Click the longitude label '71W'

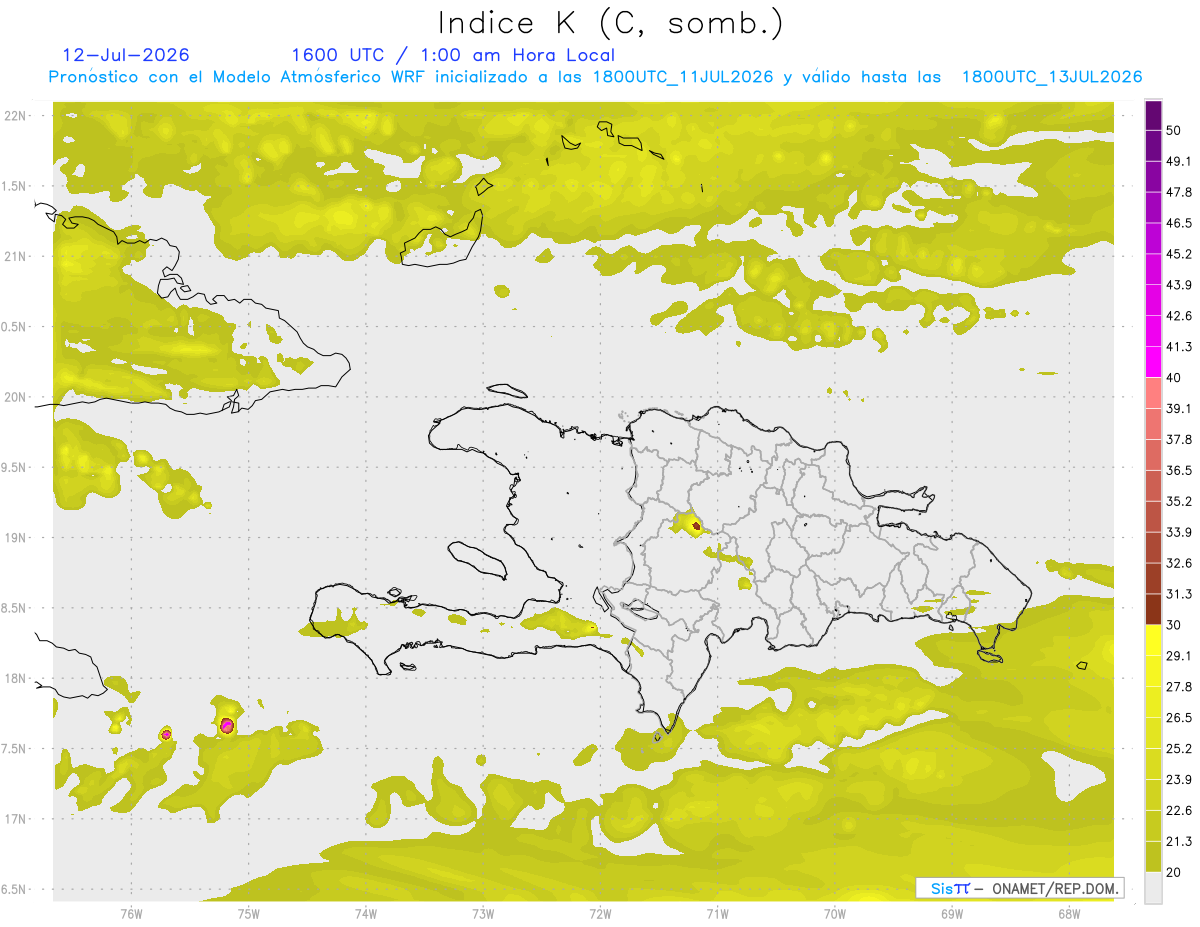[x=717, y=914]
